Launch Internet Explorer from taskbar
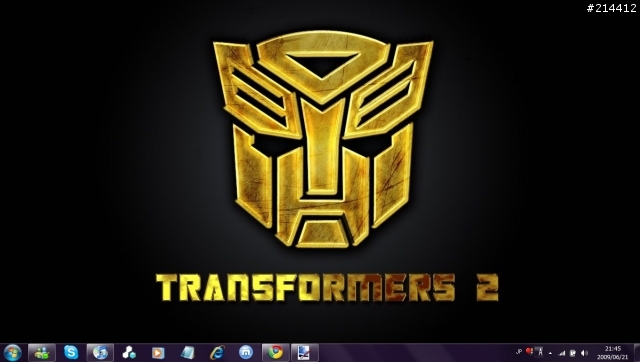Image resolution: width=640 pixels, height=362 pixels. coord(217,353)
